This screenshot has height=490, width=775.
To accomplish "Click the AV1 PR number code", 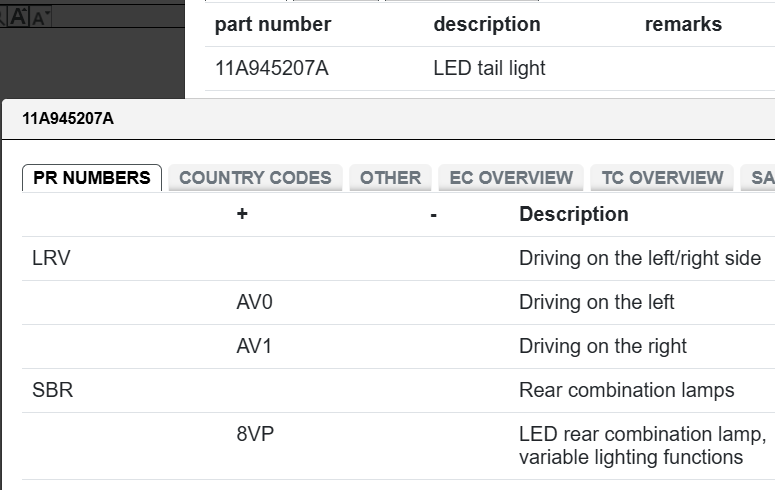I will (x=254, y=346).
